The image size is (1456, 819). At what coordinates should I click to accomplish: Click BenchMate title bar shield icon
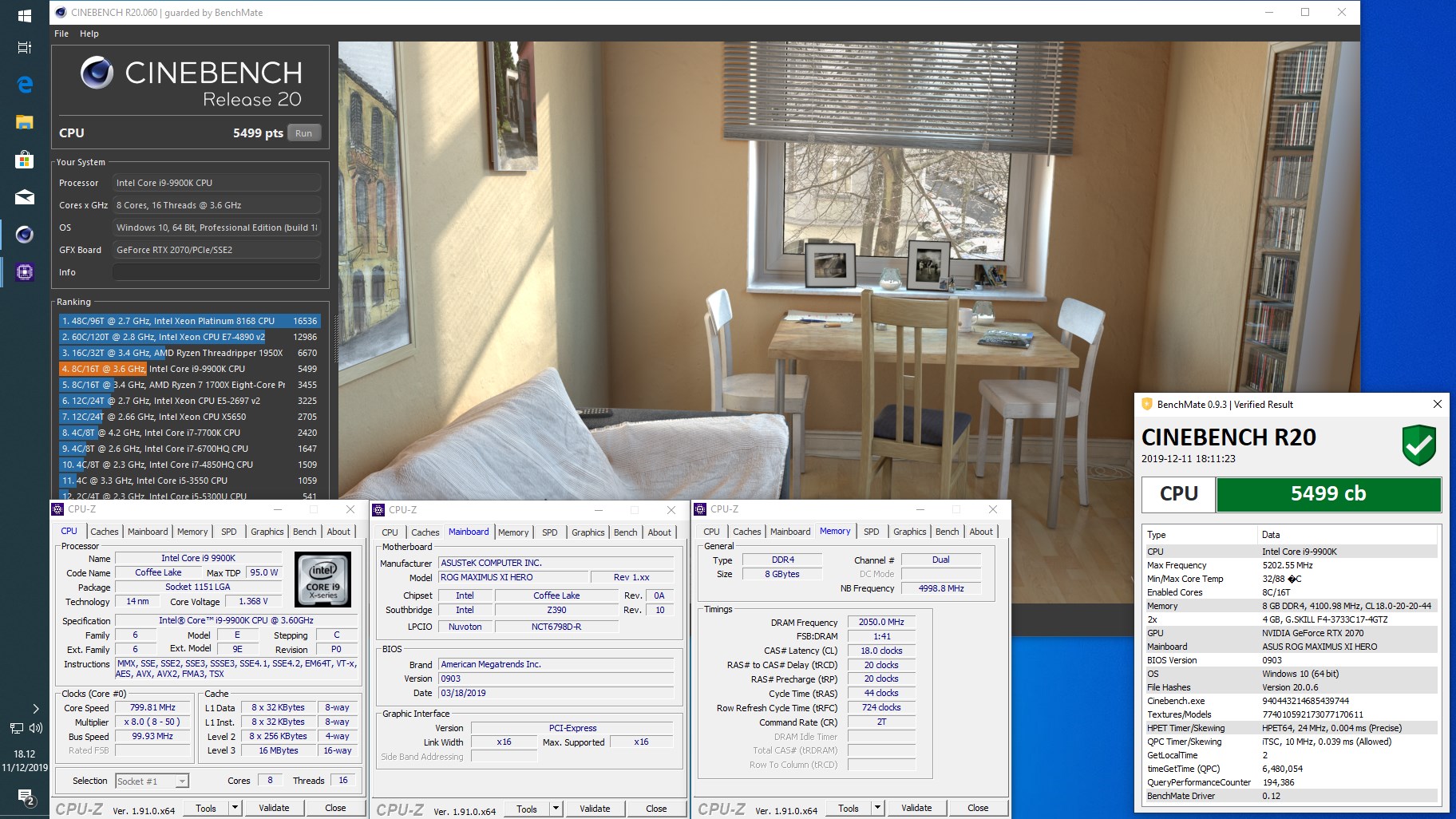tap(1146, 404)
